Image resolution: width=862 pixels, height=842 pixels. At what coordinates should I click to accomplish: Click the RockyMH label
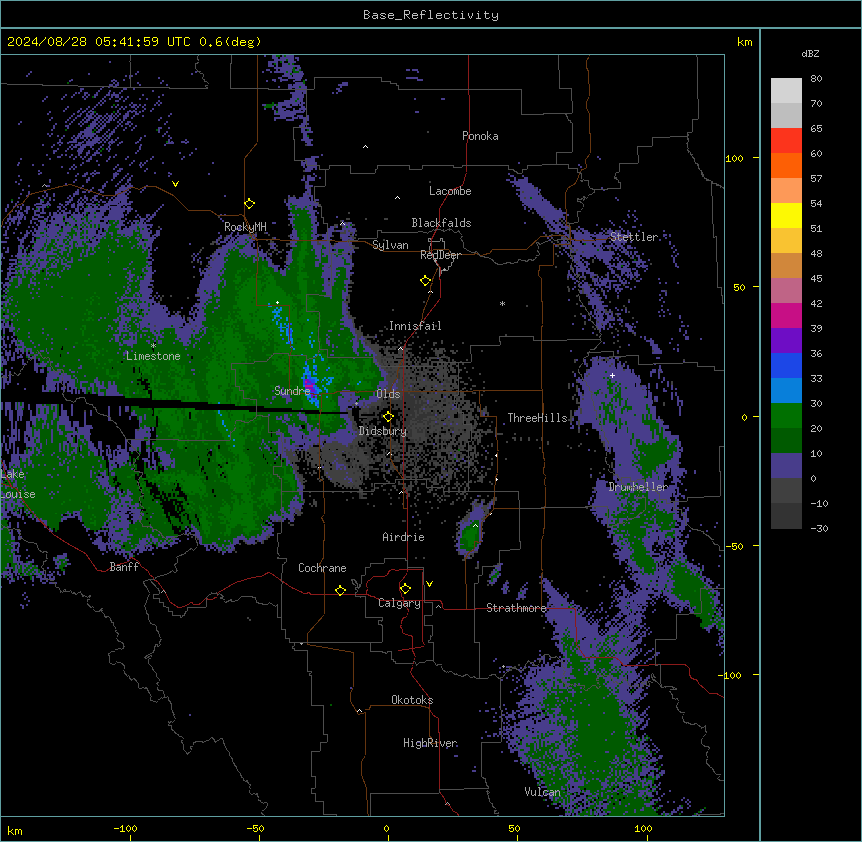(245, 227)
